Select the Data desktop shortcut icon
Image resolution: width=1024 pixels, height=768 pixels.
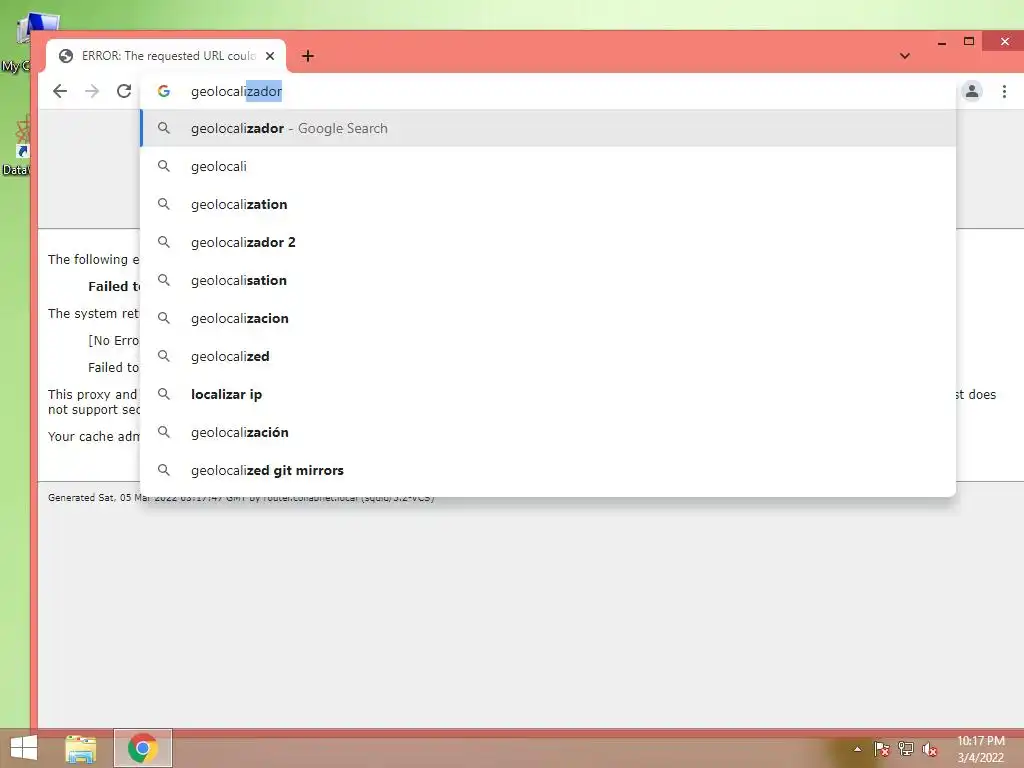click(x=16, y=145)
